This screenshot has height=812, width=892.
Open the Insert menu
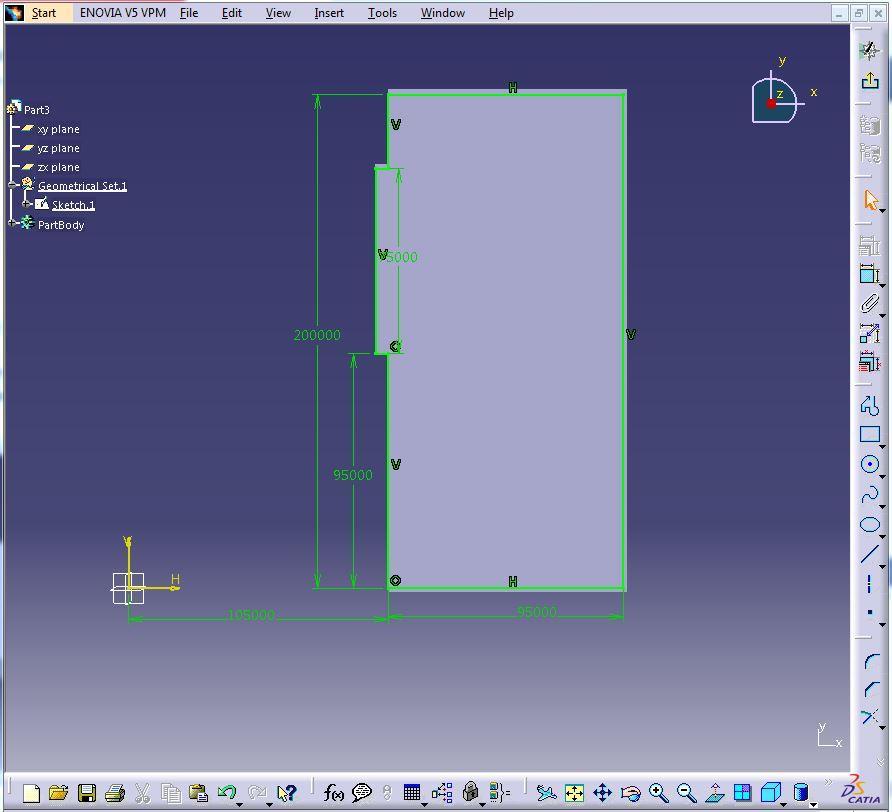[x=329, y=13]
